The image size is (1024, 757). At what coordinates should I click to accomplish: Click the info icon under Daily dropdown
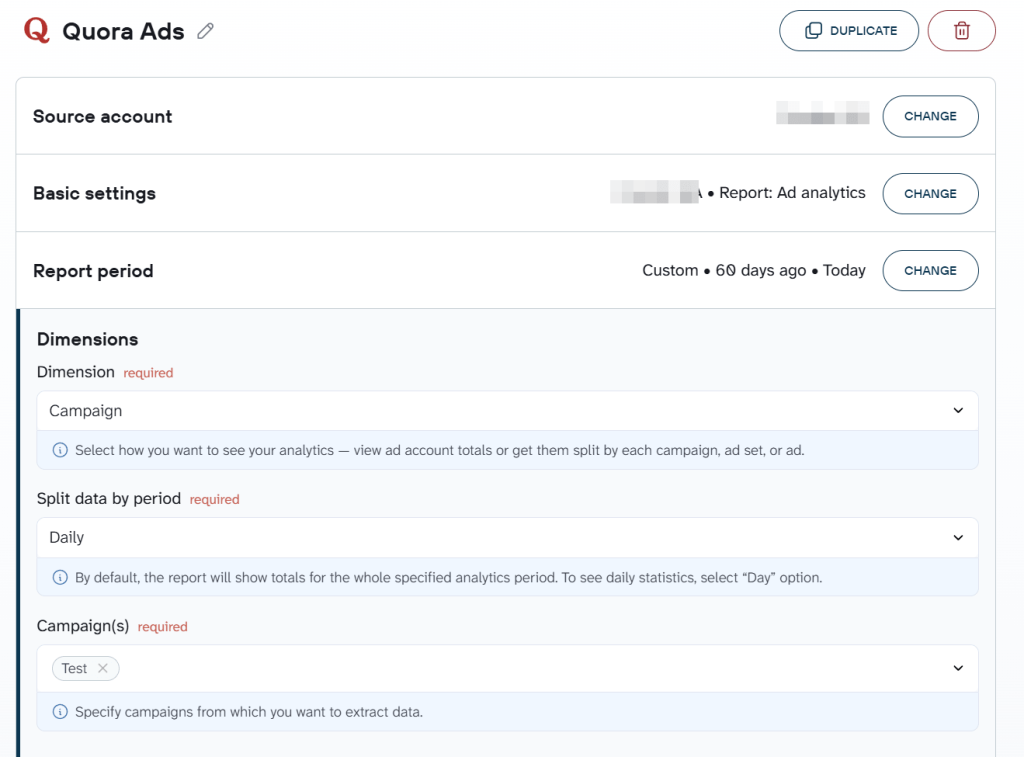[60, 577]
